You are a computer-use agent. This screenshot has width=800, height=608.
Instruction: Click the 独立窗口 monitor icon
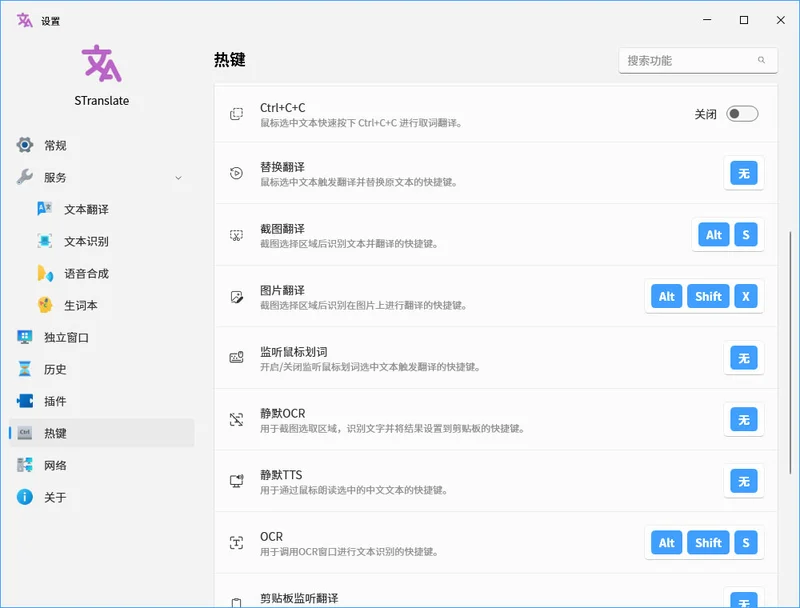pos(24,337)
